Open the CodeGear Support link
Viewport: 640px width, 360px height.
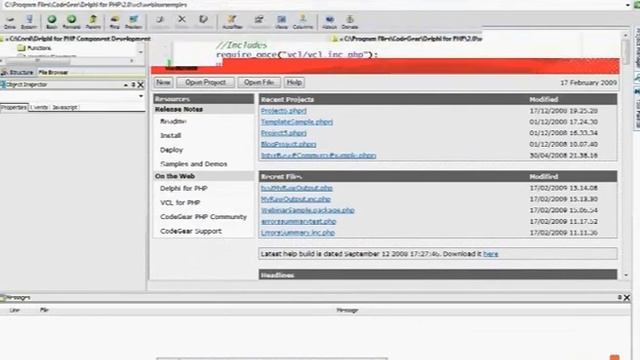(x=191, y=231)
